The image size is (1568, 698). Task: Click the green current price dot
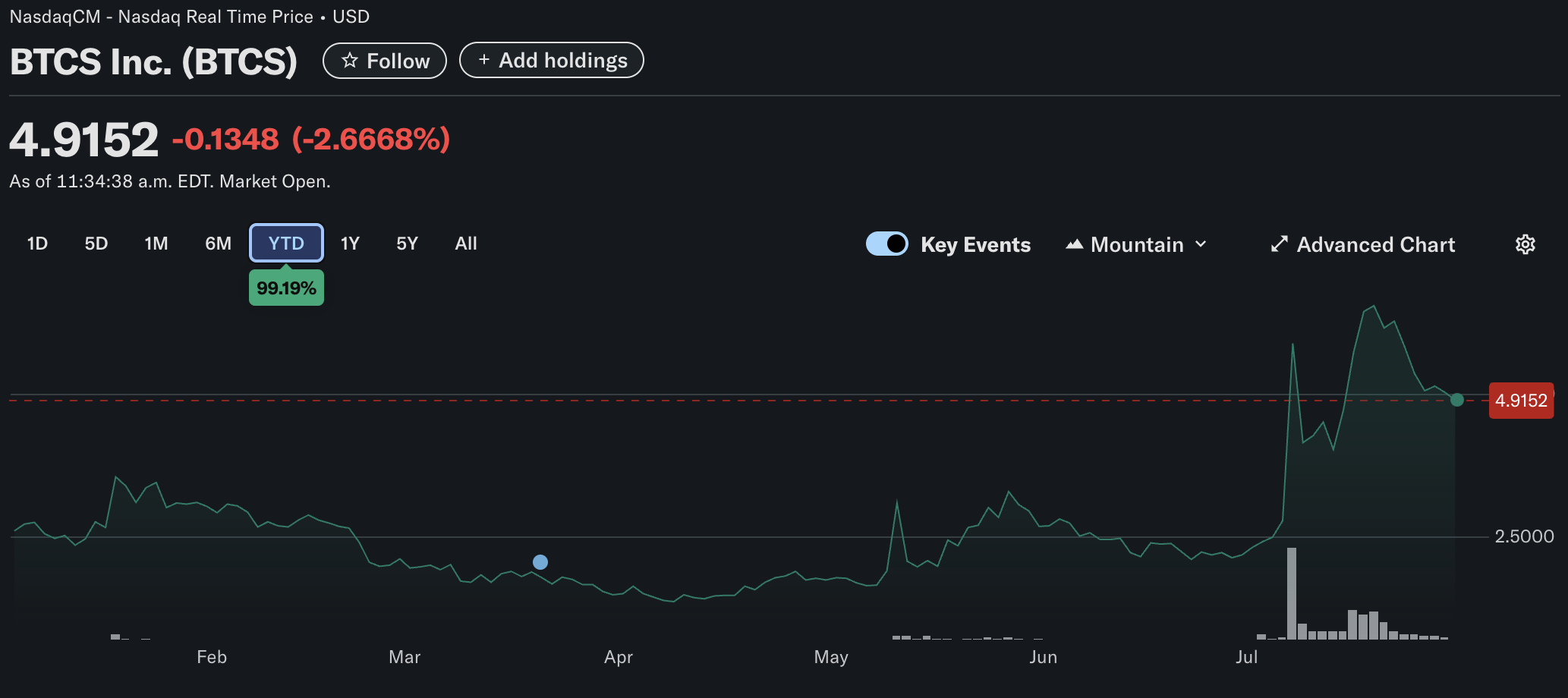coord(1456,400)
